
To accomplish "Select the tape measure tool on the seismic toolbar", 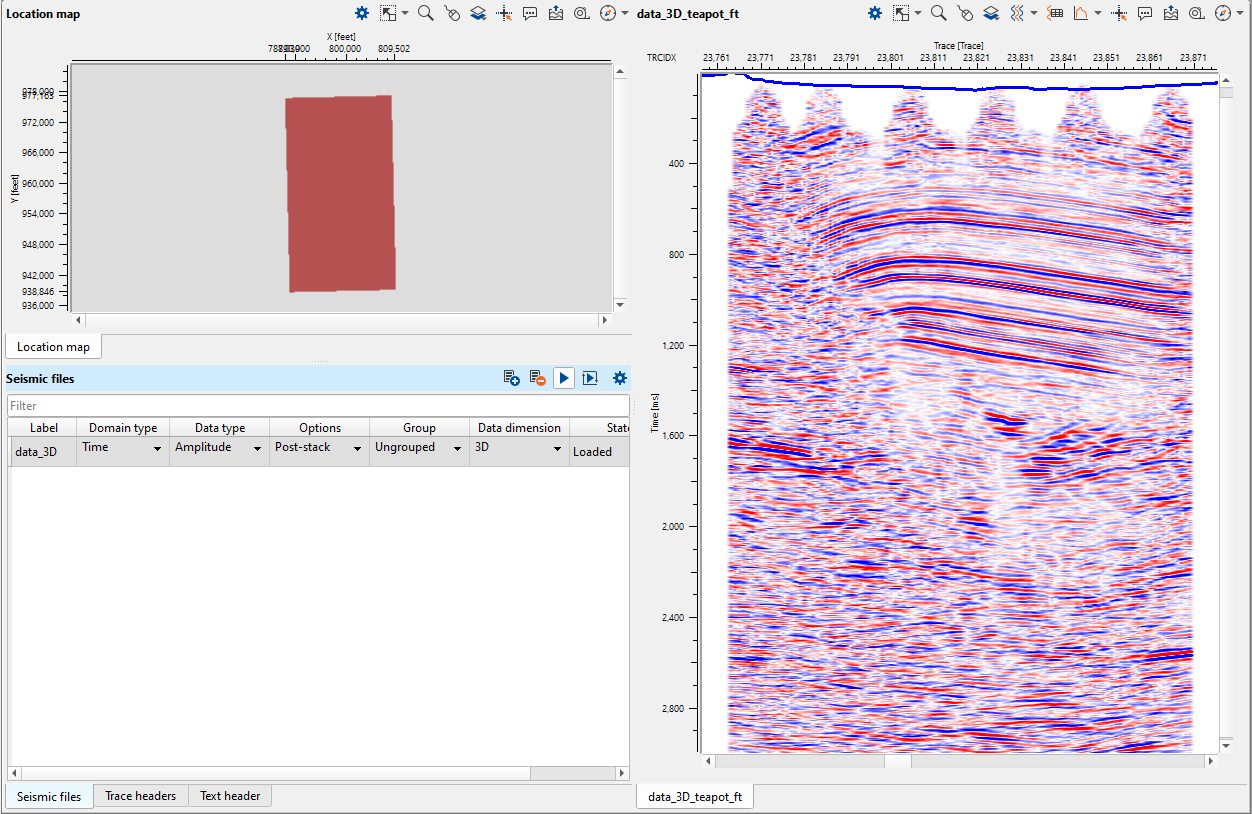I will coord(1196,13).
